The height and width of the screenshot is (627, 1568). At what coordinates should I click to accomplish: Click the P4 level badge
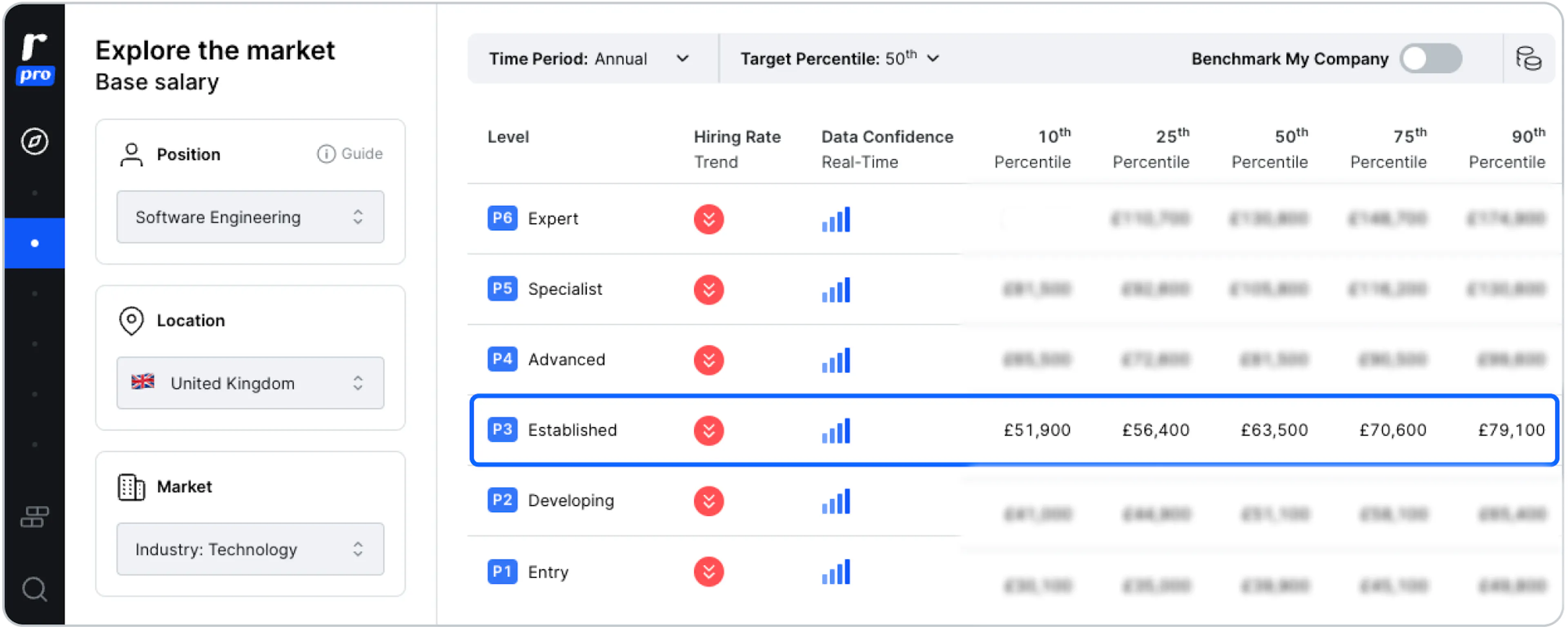[502, 359]
